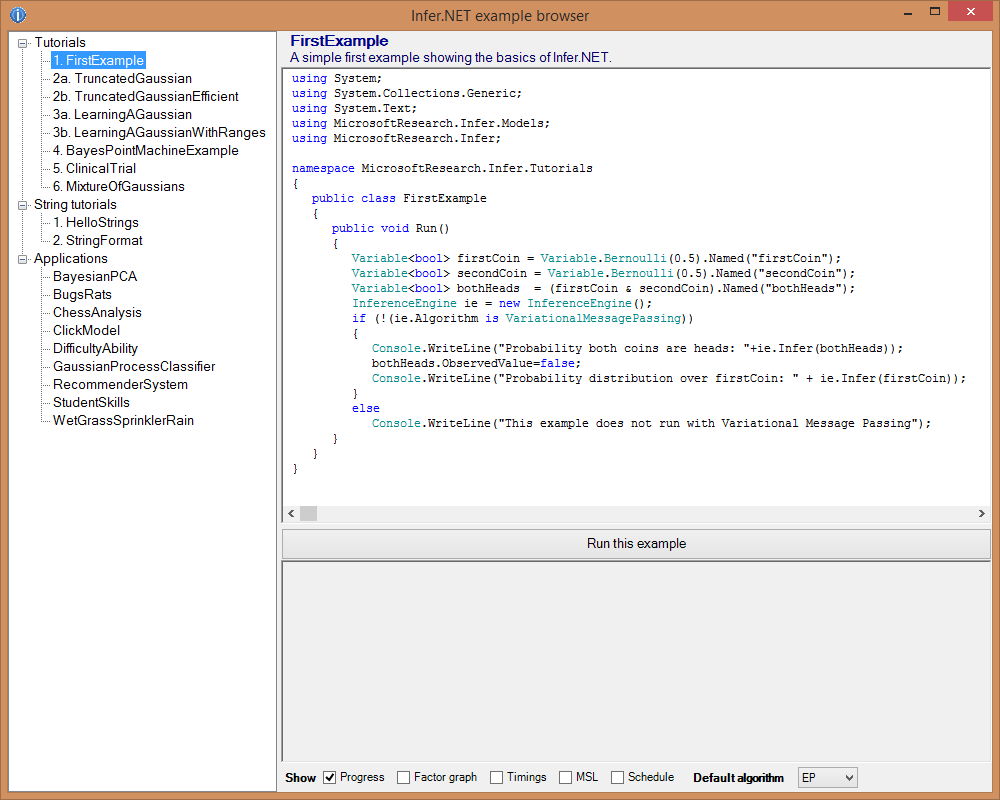Click the code scrollbar right arrow
Viewport: 1000px width, 800px height.
pos(982,514)
